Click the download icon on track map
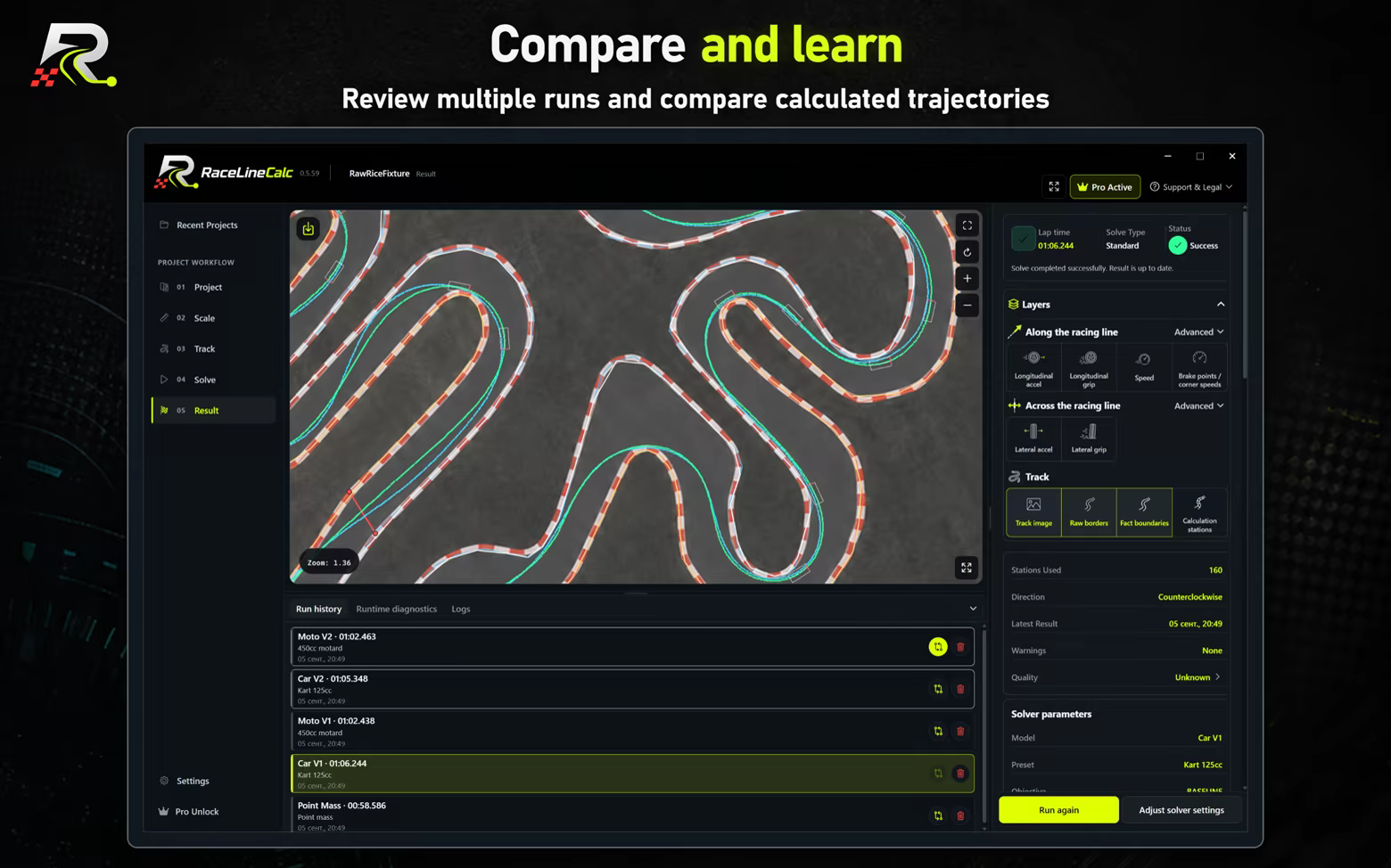Screen dimensions: 1391x868 (308, 229)
